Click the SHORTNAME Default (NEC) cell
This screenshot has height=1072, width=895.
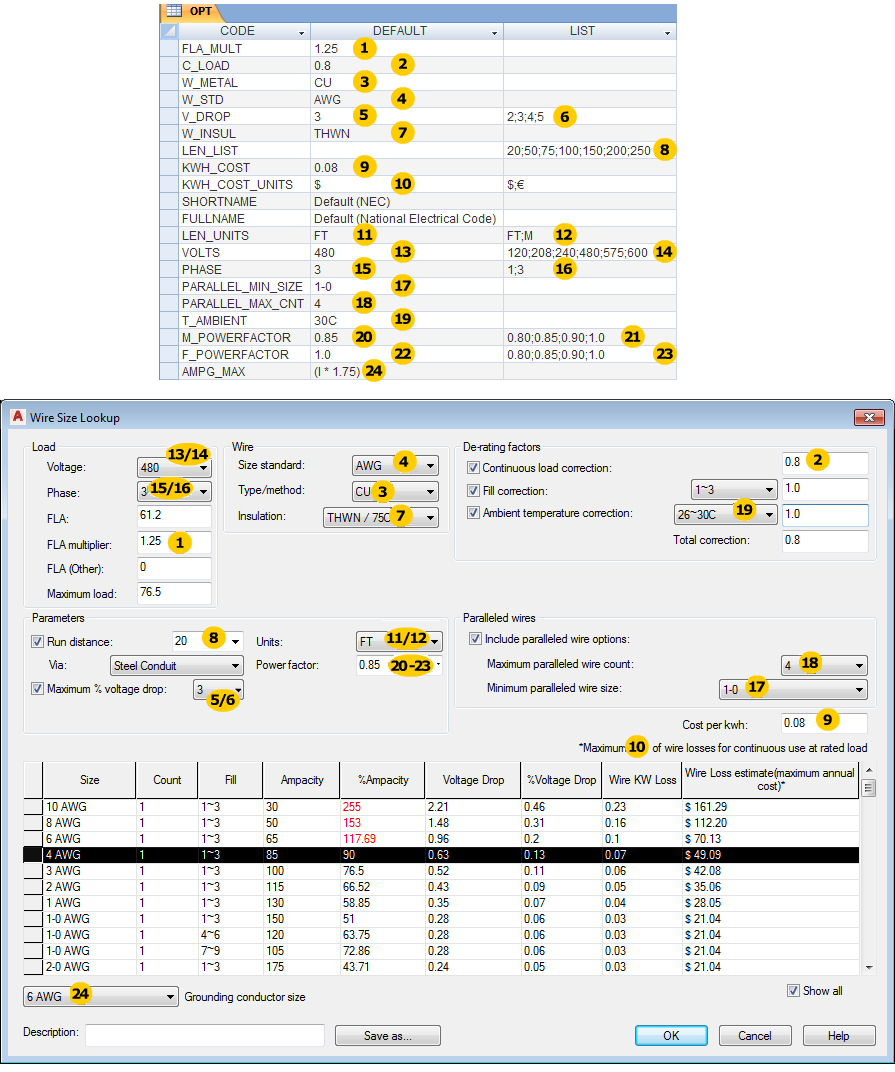(407, 202)
